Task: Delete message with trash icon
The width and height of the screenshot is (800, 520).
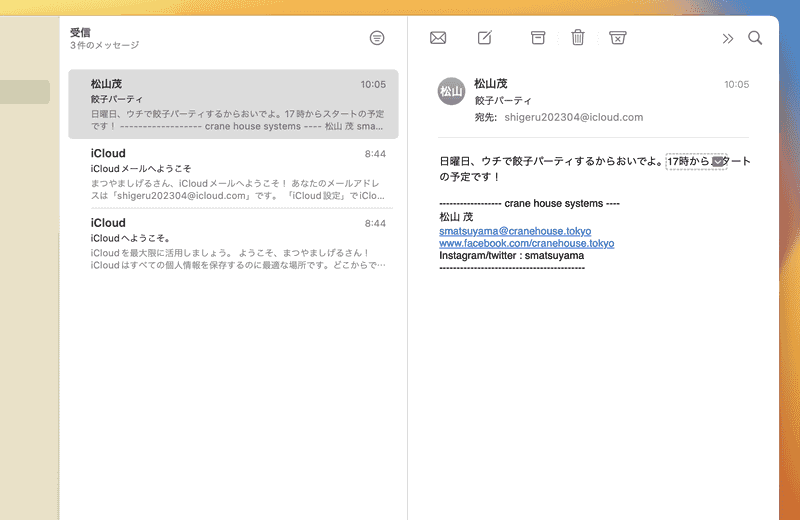Action: point(578,37)
